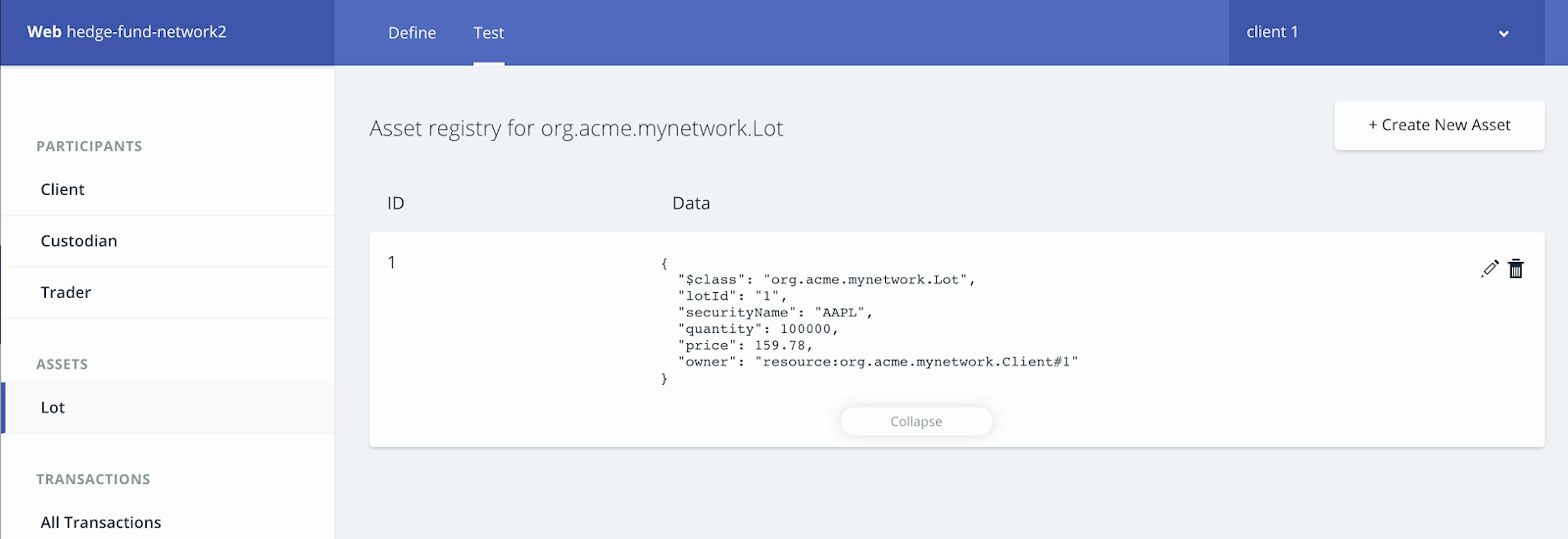Click the Web hedge-fund-network2 title
Image resolution: width=1568 pixels, height=539 pixels.
(x=127, y=31)
